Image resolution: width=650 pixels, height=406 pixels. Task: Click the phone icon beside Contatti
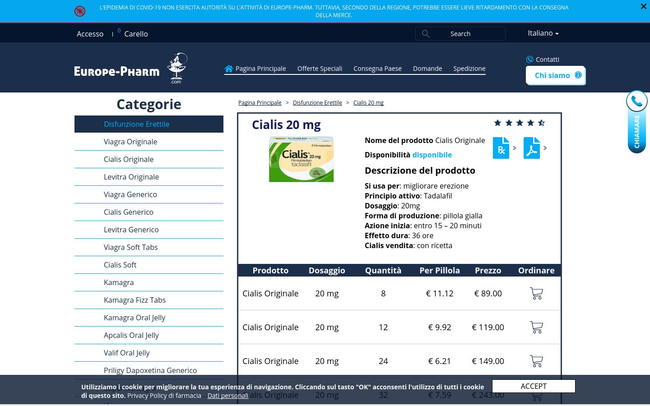(529, 59)
